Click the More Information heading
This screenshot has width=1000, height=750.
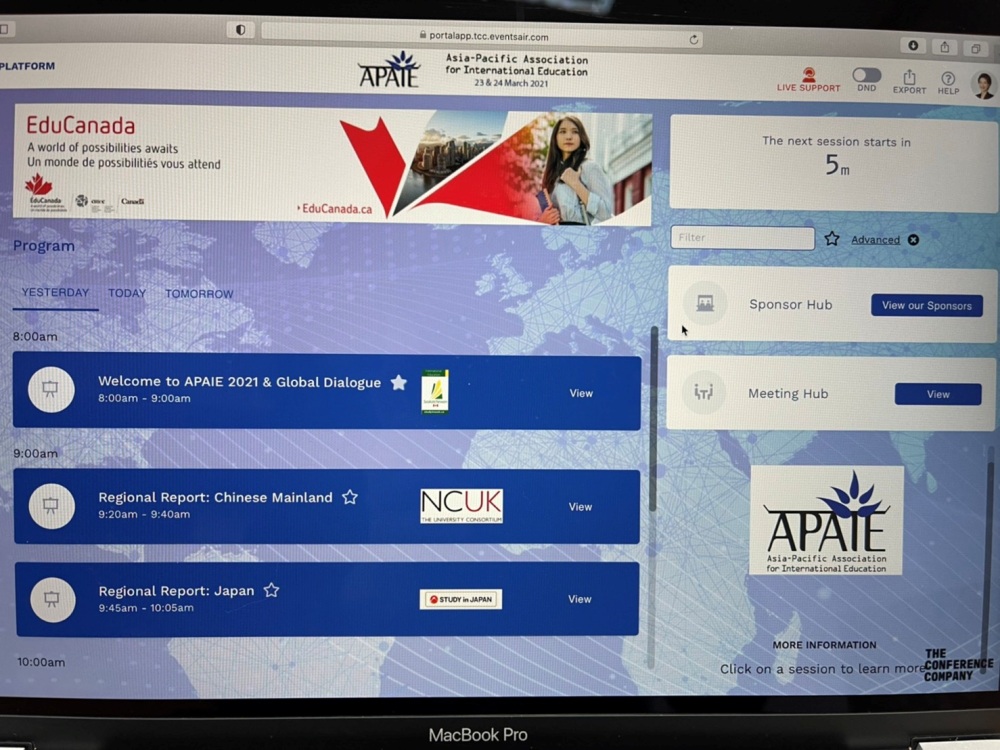(x=825, y=645)
